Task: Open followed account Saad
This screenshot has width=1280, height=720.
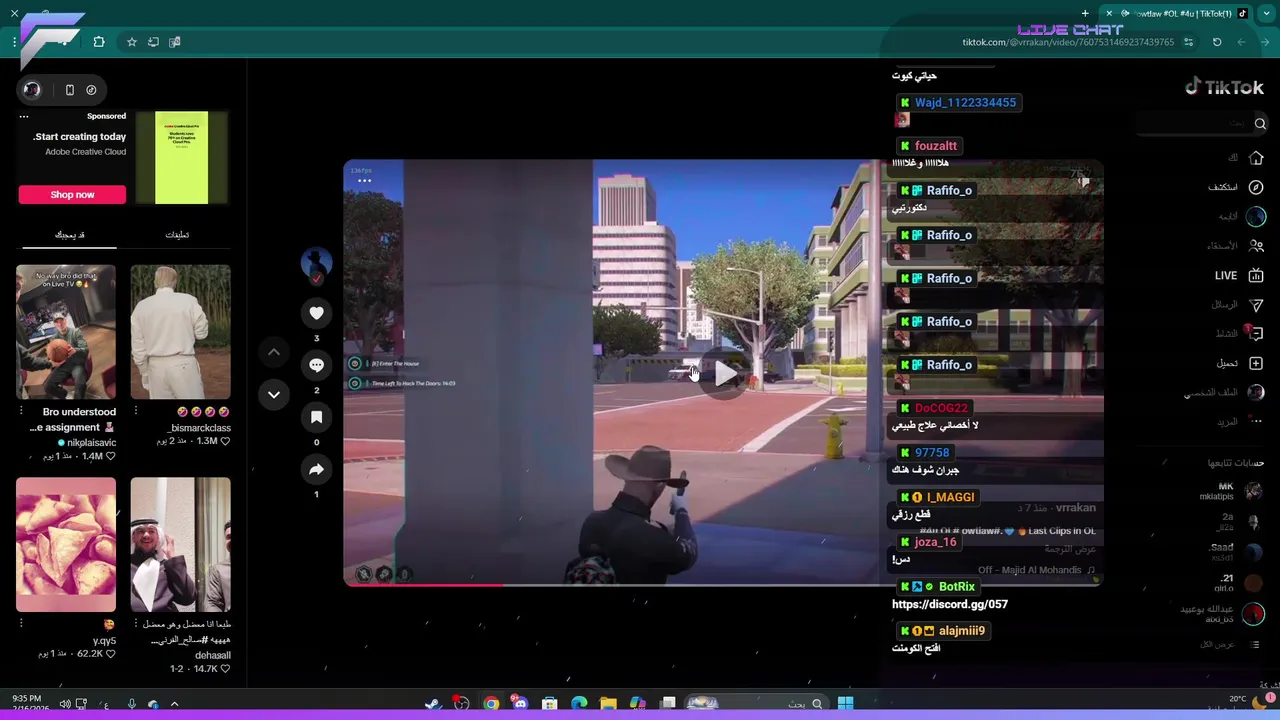Action: click(1237, 552)
